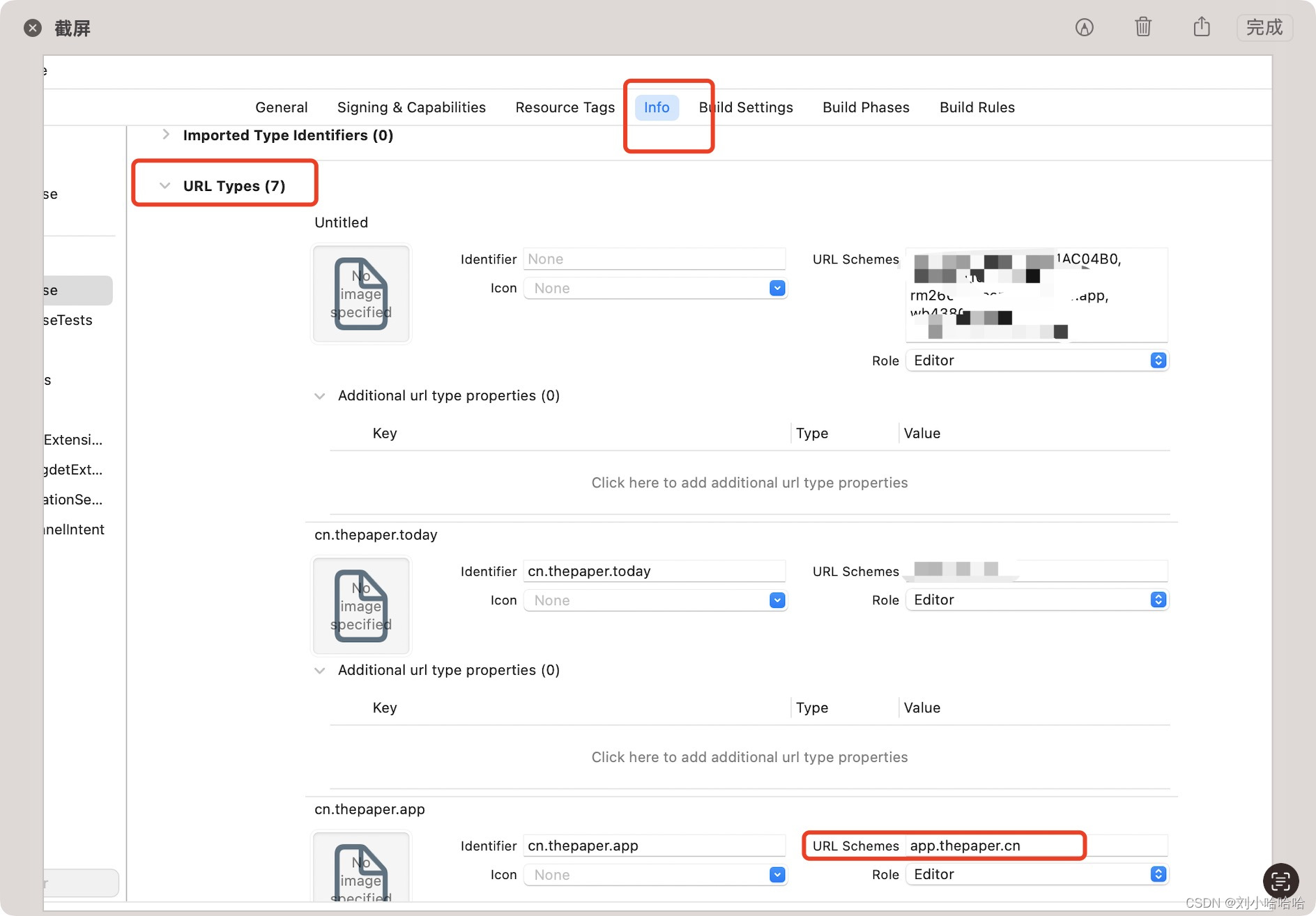Click image well of Untitled URL type
This screenshot has width=1316, height=916.
(x=361, y=293)
